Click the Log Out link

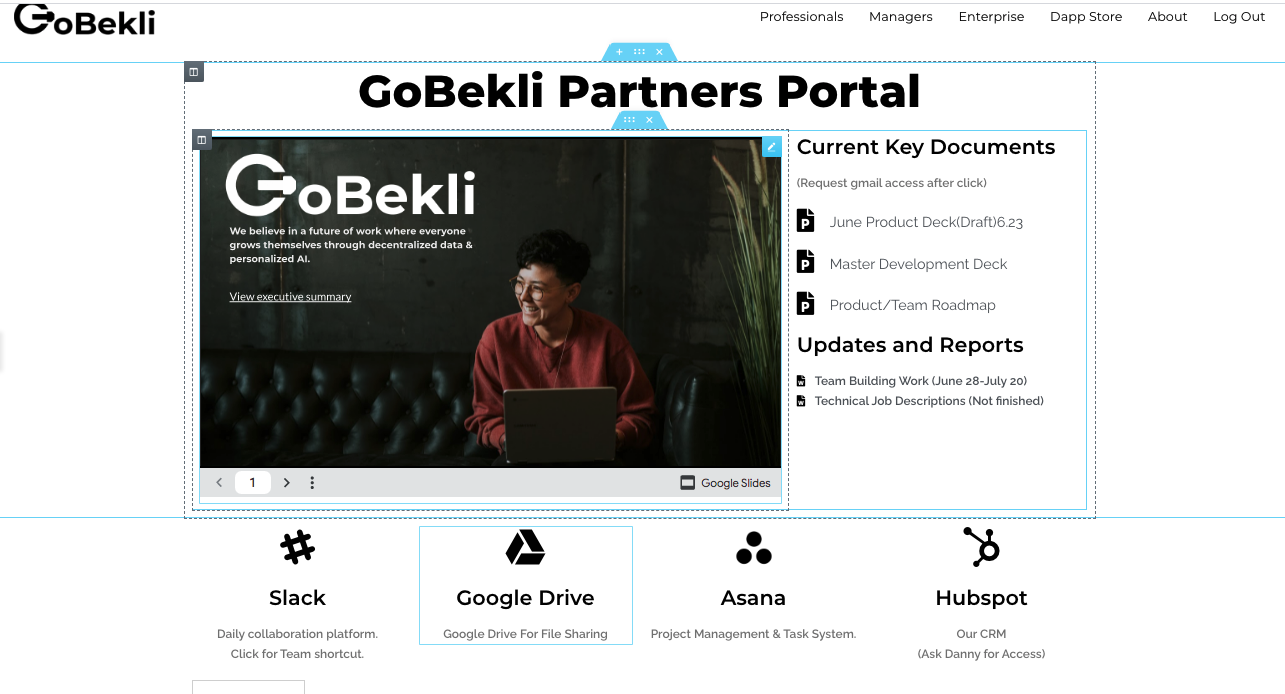click(x=1239, y=17)
